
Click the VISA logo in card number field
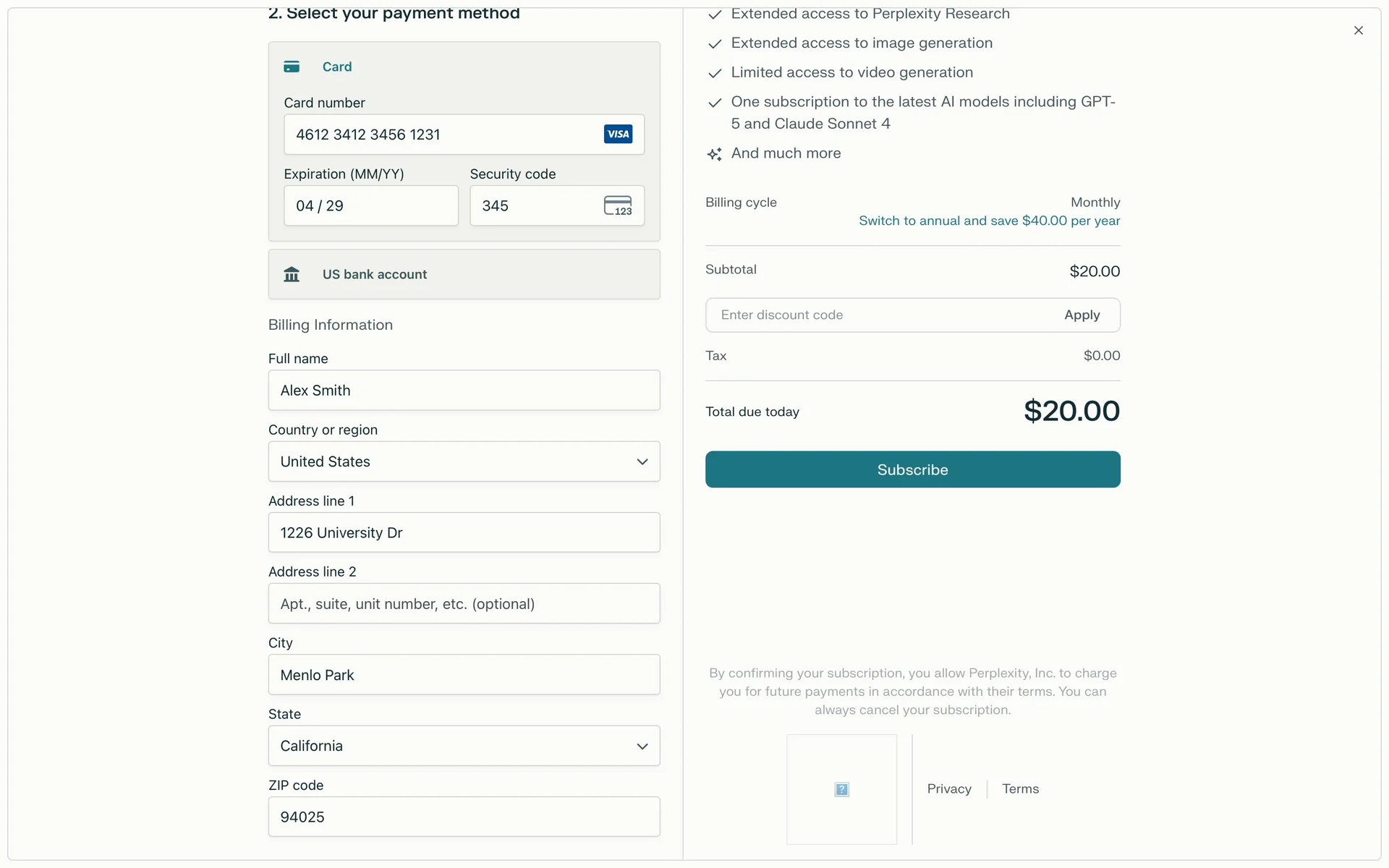click(618, 134)
